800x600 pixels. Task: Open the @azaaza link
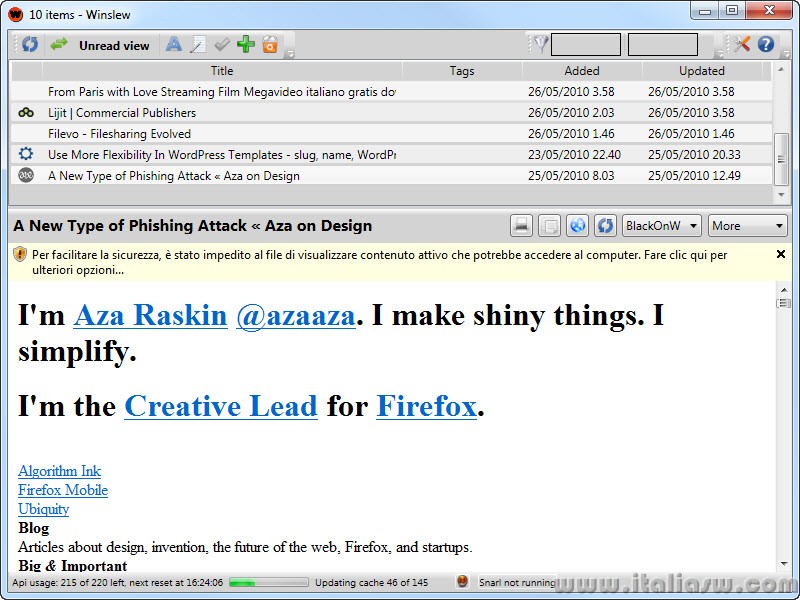point(295,315)
